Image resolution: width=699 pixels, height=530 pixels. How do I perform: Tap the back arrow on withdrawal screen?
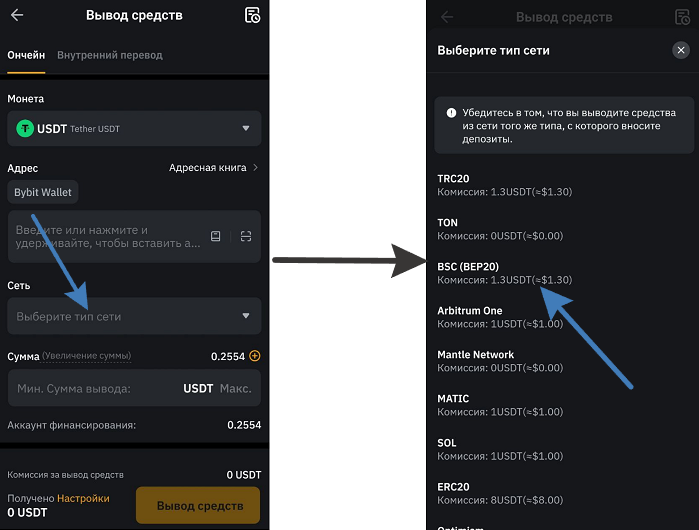[17, 15]
